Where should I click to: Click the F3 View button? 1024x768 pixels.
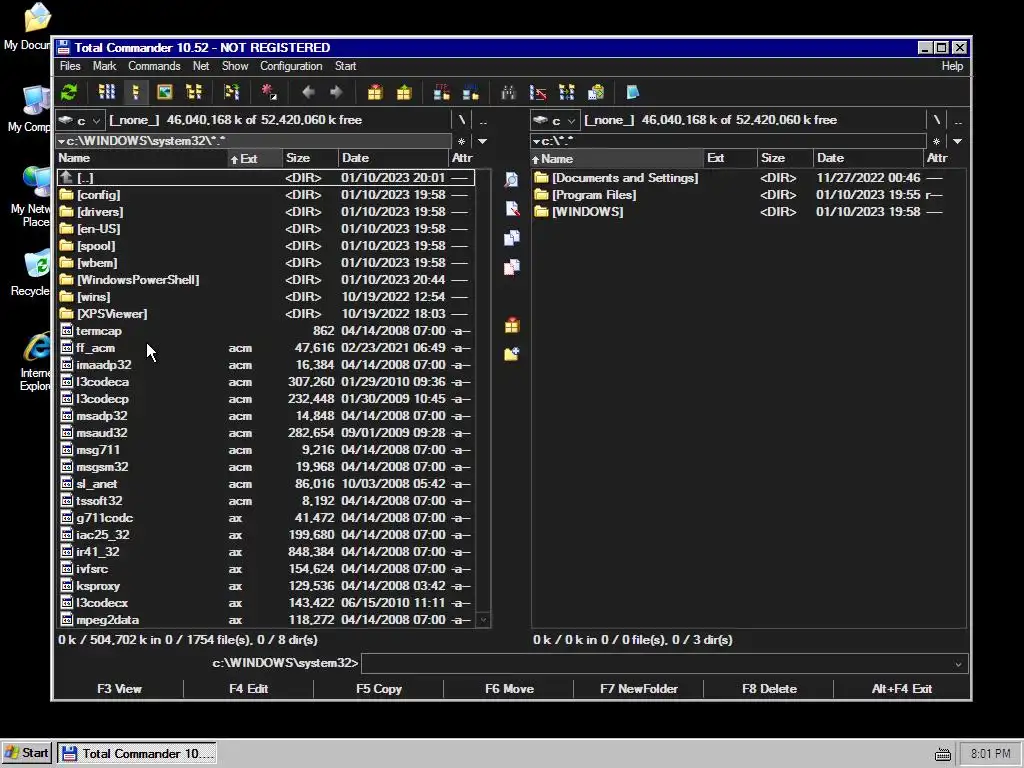(119, 689)
